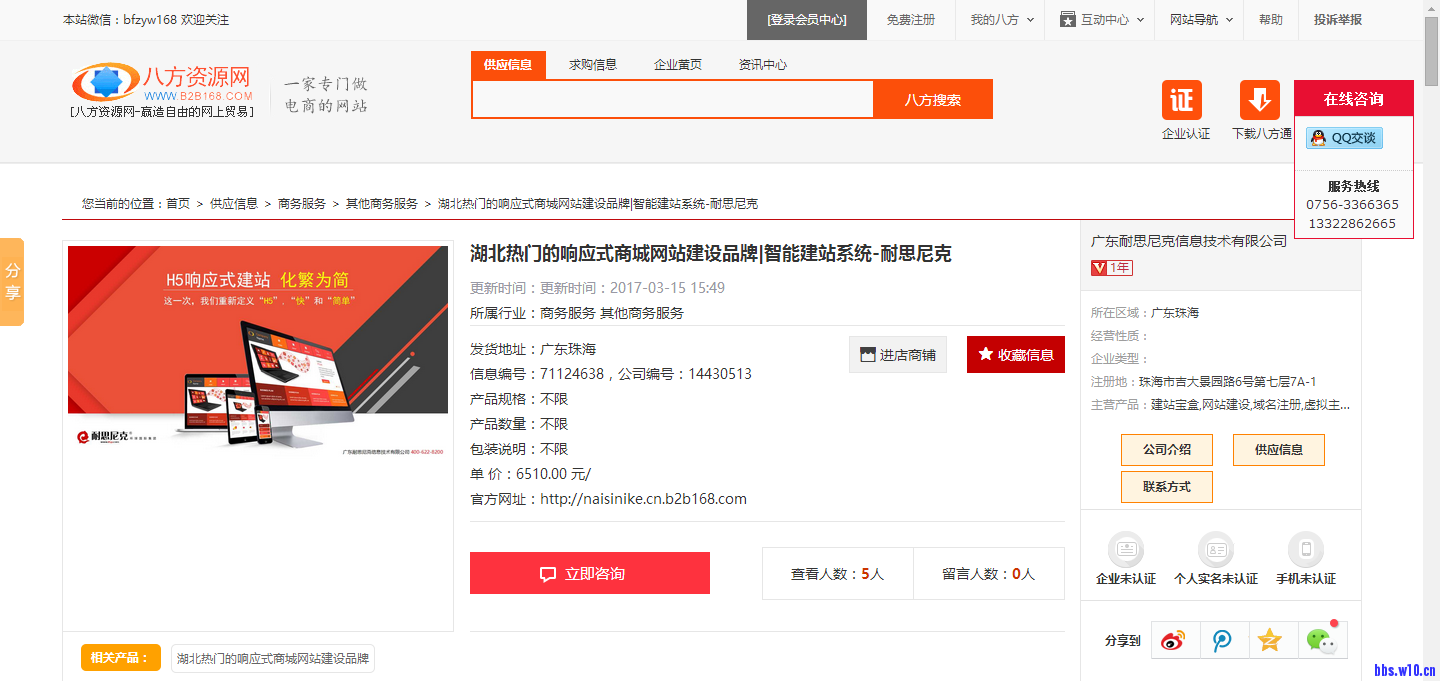Screen dimensions: 1440x681
Task: Click the 八方搜索 search button
Action: point(933,99)
